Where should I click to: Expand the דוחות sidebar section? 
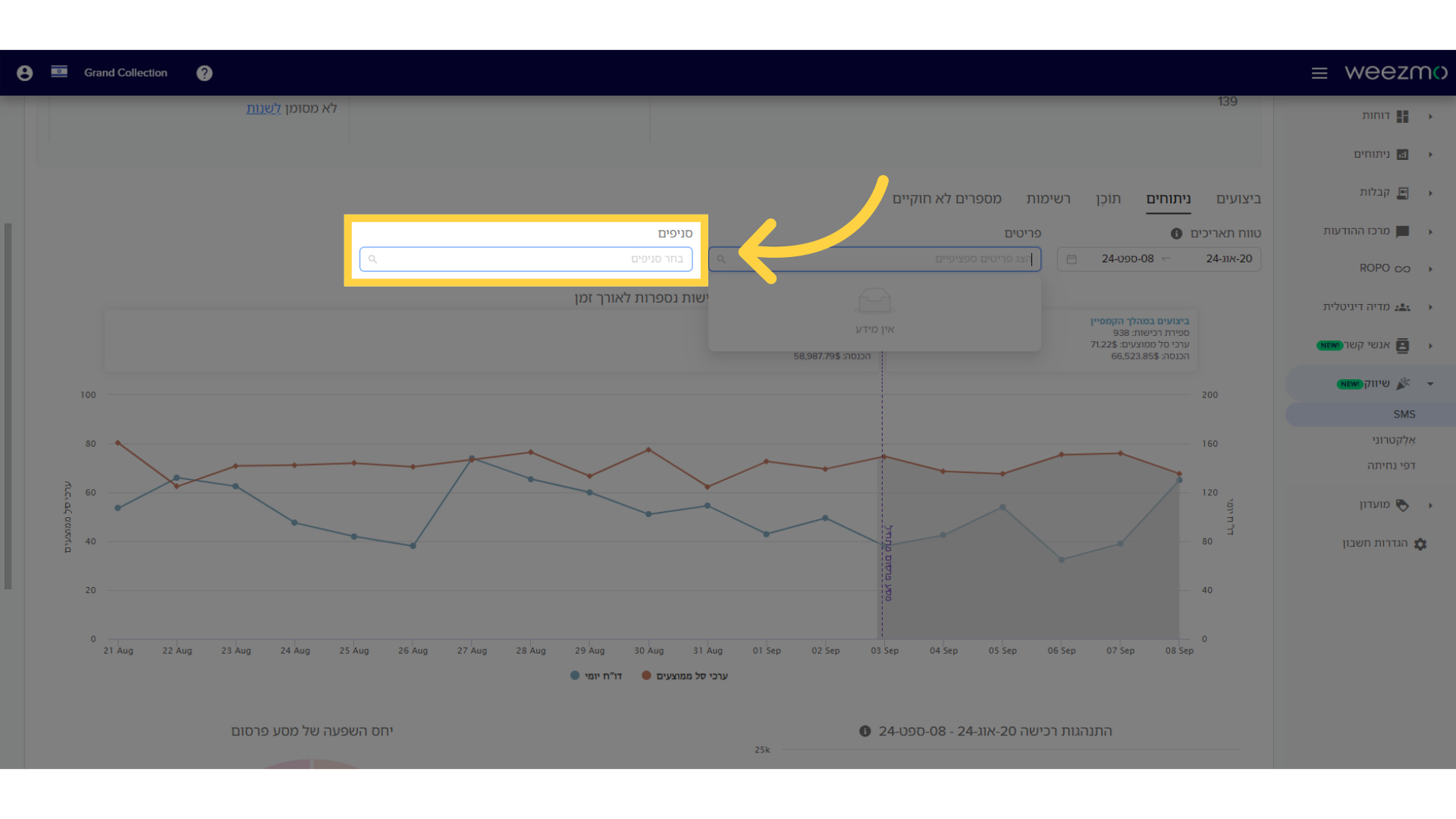point(1430,116)
